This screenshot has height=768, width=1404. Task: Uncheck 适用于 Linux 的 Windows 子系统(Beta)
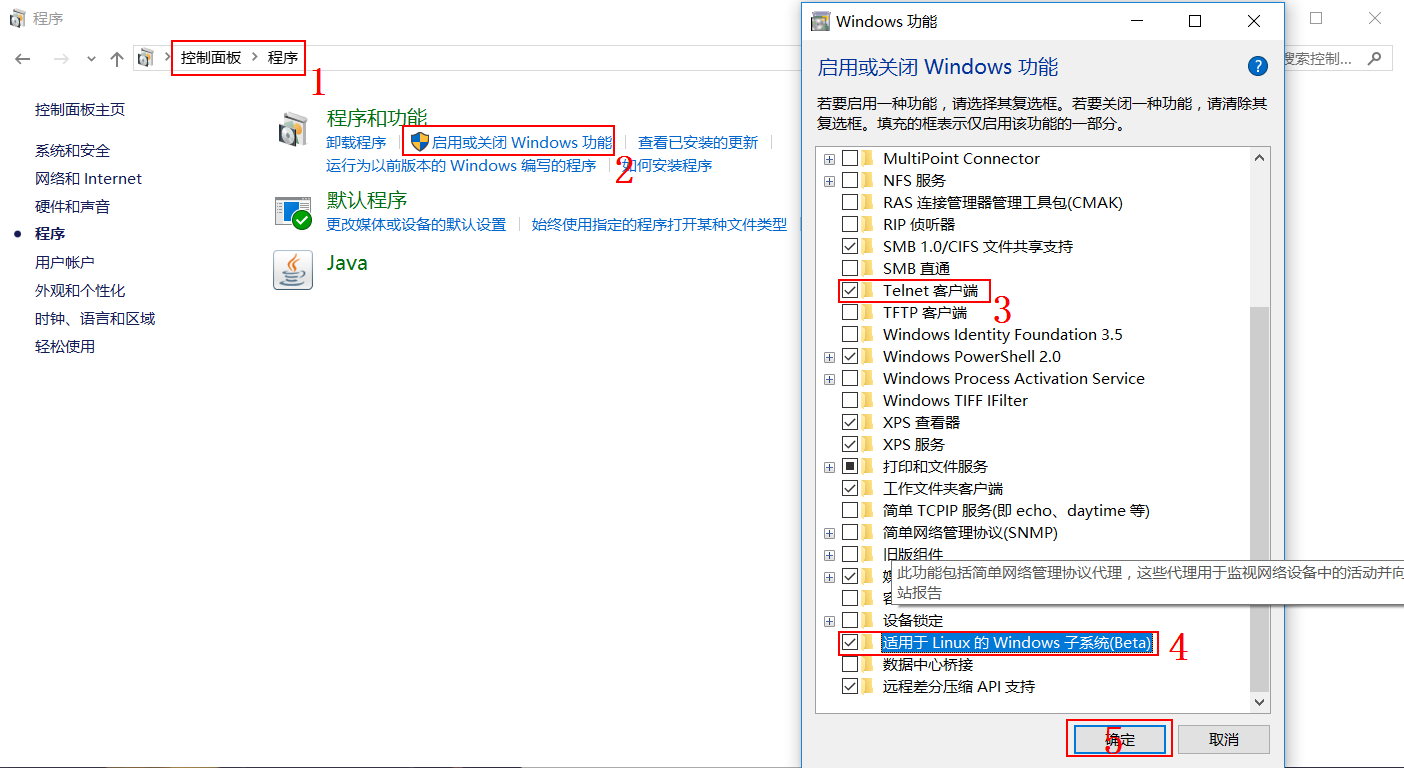850,642
